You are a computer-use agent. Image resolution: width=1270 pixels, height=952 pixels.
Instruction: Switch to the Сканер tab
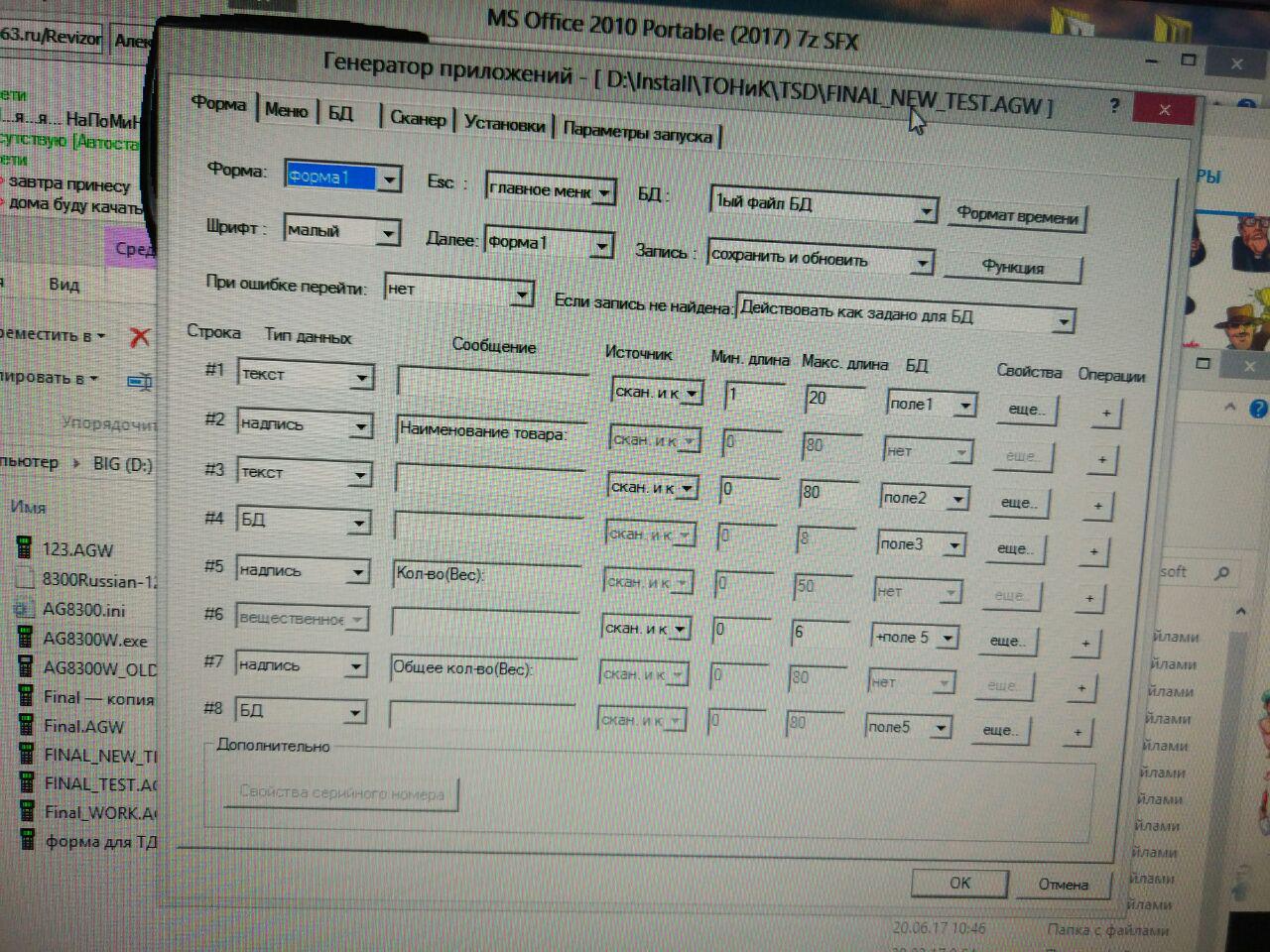(418, 119)
